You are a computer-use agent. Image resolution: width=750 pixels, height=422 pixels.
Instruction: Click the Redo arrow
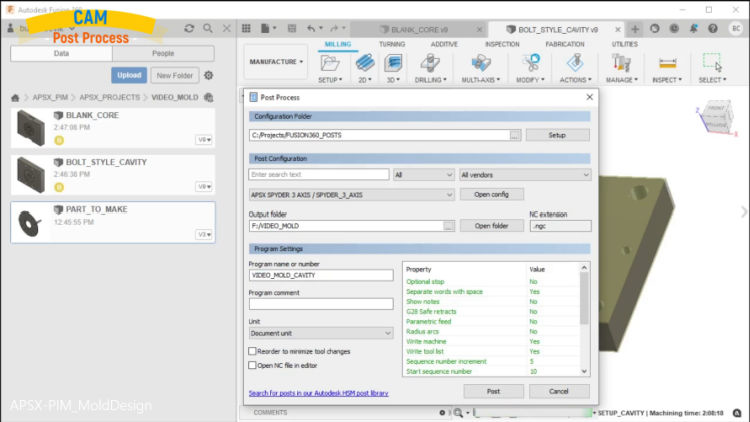pos(334,29)
